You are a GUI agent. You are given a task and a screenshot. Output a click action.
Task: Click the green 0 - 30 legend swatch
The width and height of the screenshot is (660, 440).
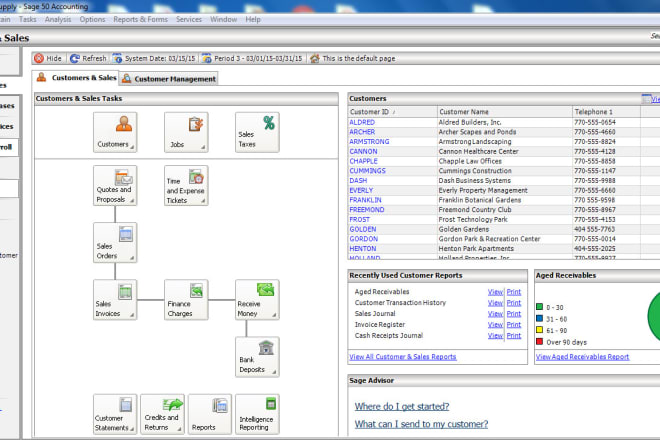pos(539,307)
